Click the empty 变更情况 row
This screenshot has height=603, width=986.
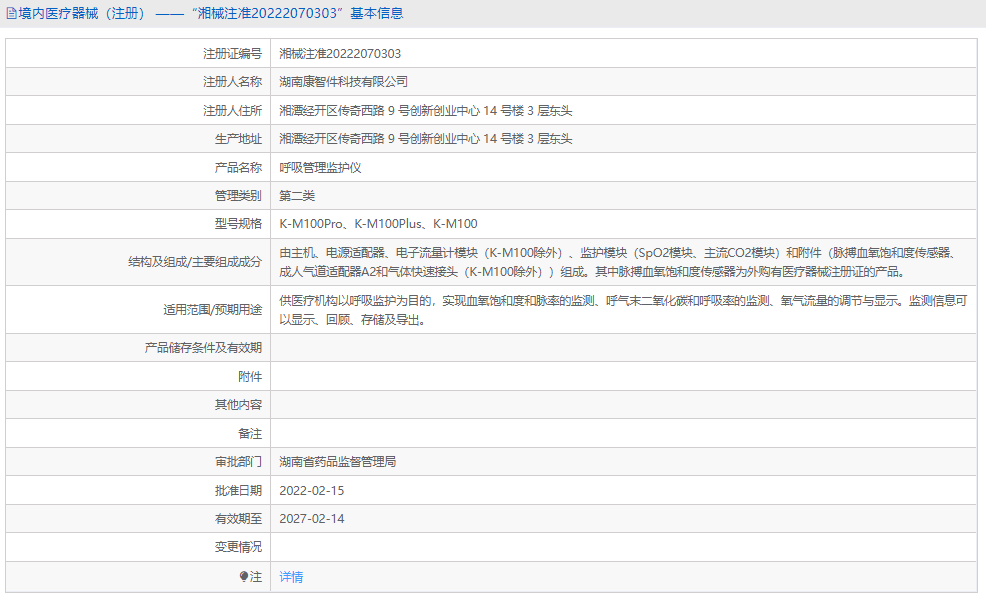(500, 548)
